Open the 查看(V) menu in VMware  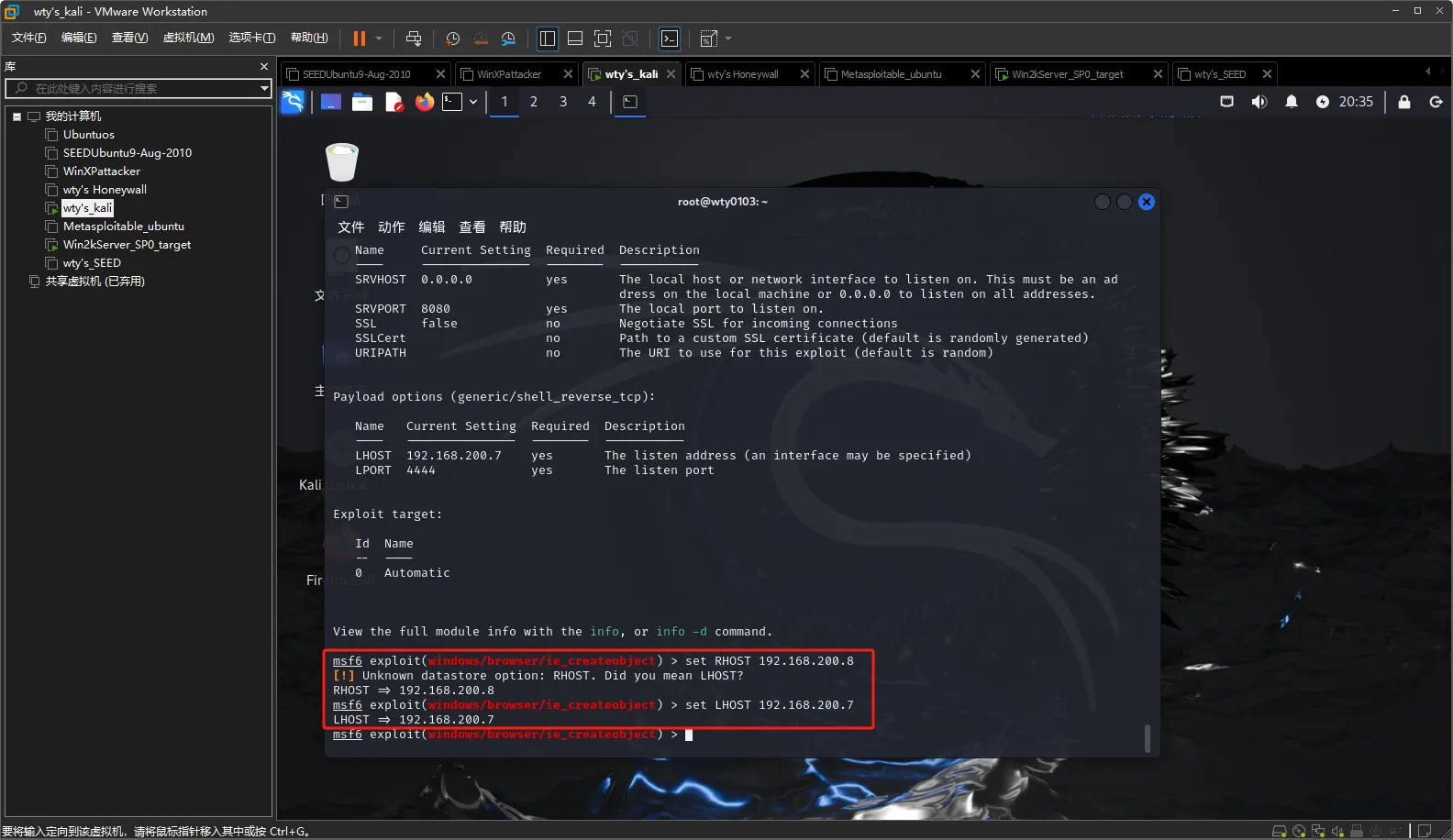pyautogui.click(x=129, y=38)
